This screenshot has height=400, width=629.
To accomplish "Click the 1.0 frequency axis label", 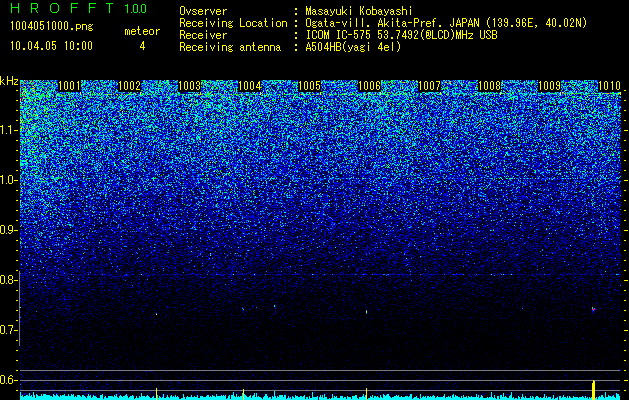I will pos(9,180).
